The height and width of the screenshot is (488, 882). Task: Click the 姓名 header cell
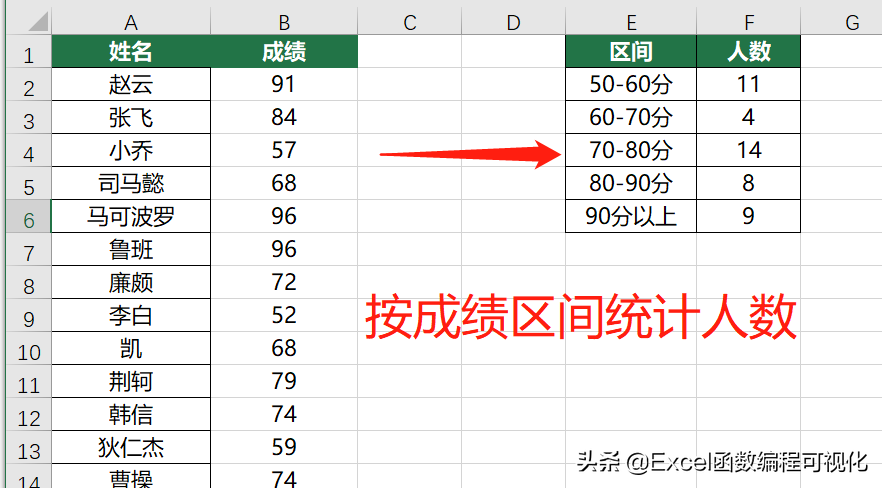(x=131, y=52)
